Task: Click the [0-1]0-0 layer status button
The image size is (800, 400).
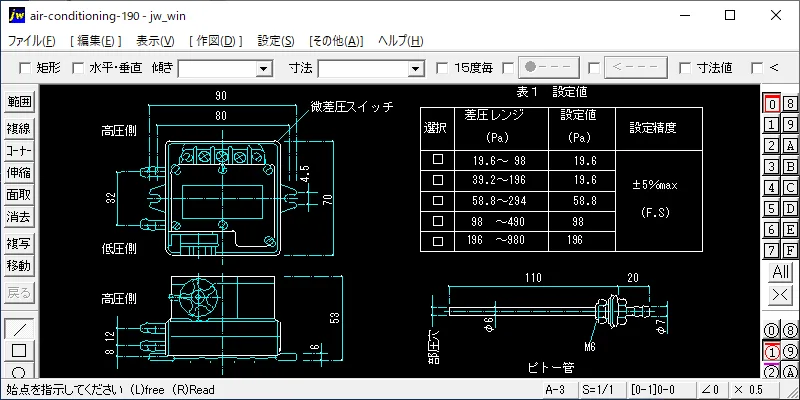Action: click(x=660, y=390)
